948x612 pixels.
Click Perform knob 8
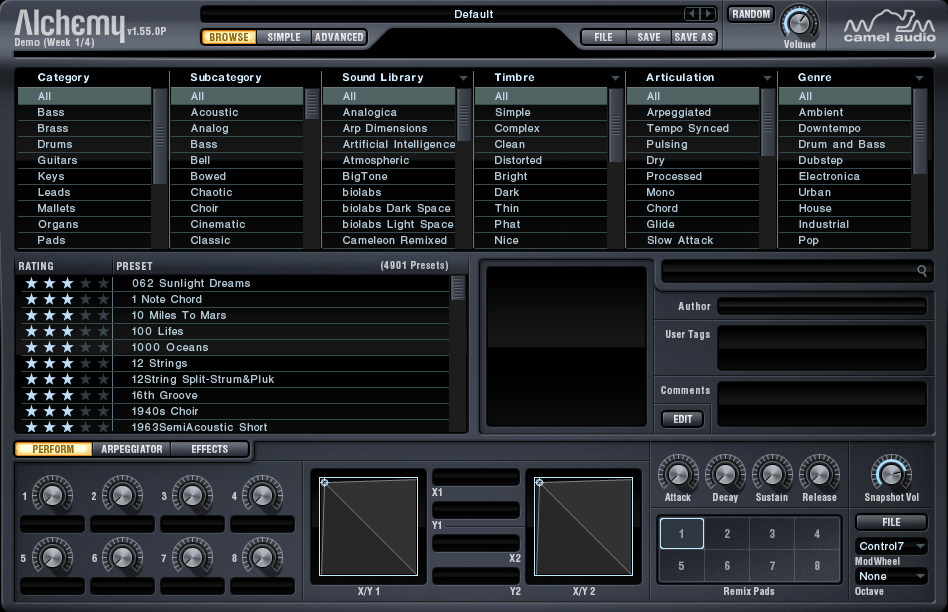[262, 557]
